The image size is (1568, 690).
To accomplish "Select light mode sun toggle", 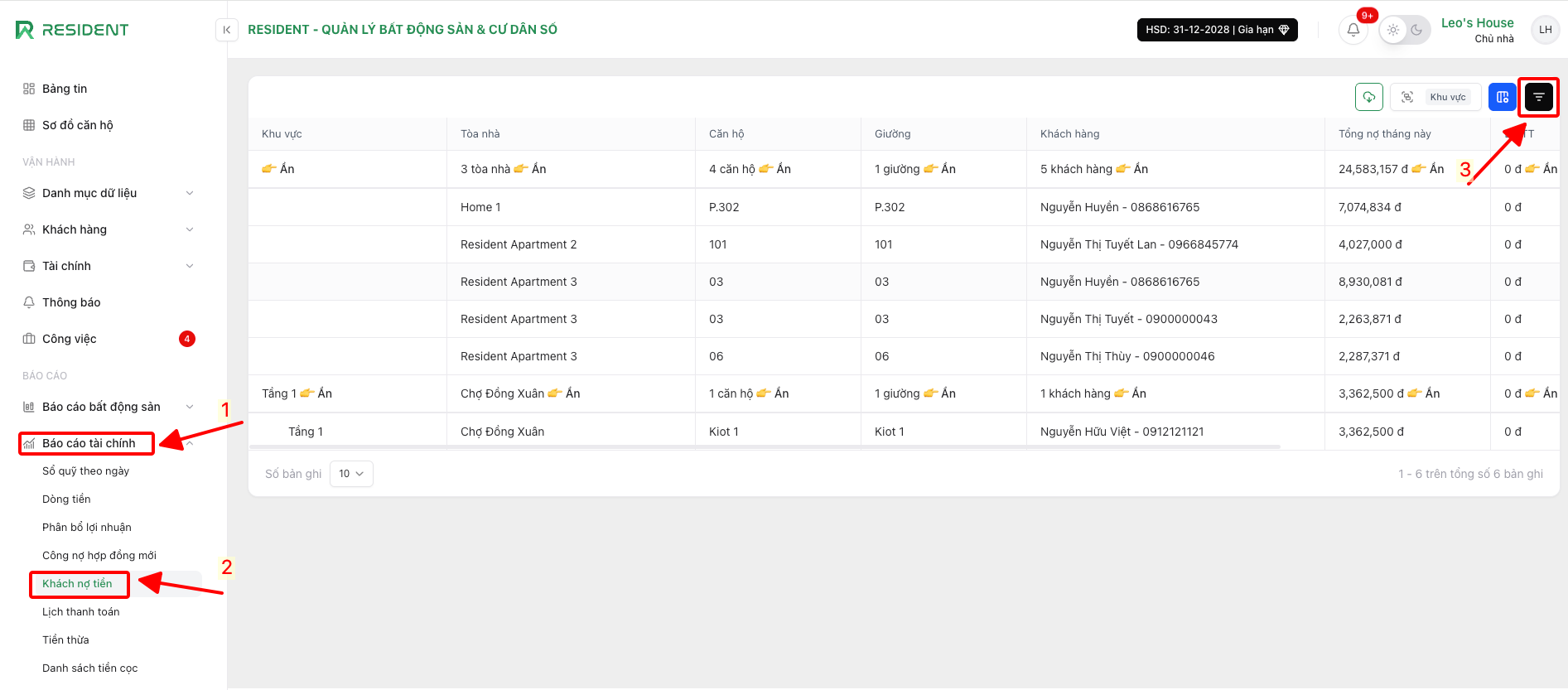I will pos(1393,30).
